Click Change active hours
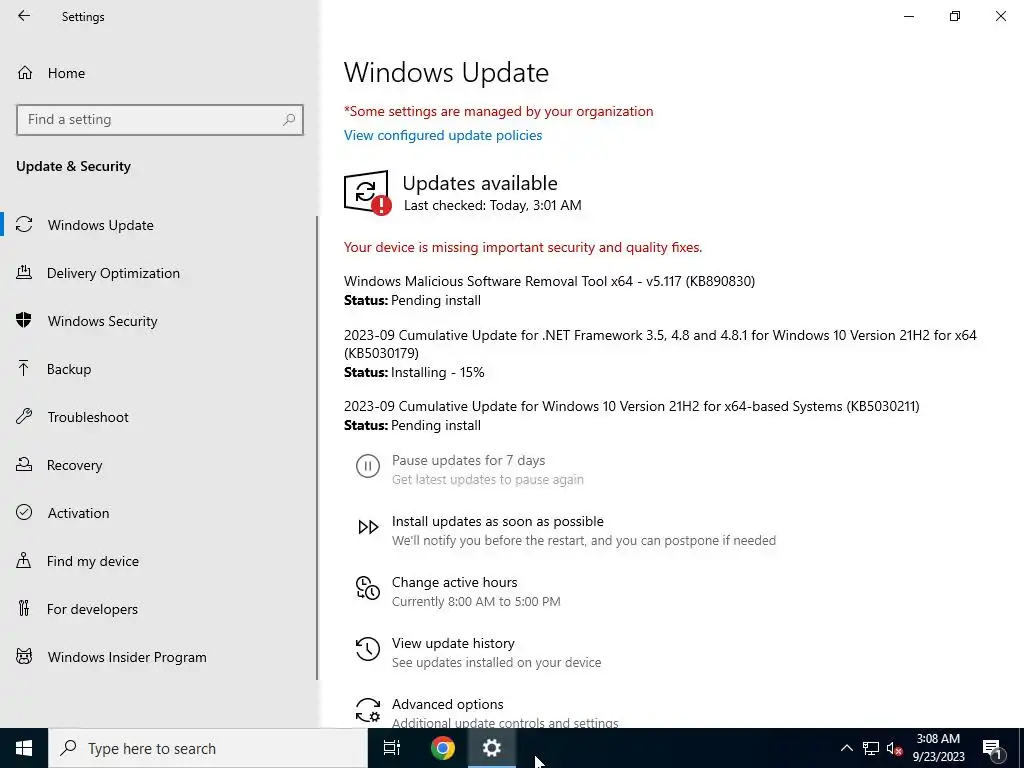The image size is (1024, 768). (455, 582)
